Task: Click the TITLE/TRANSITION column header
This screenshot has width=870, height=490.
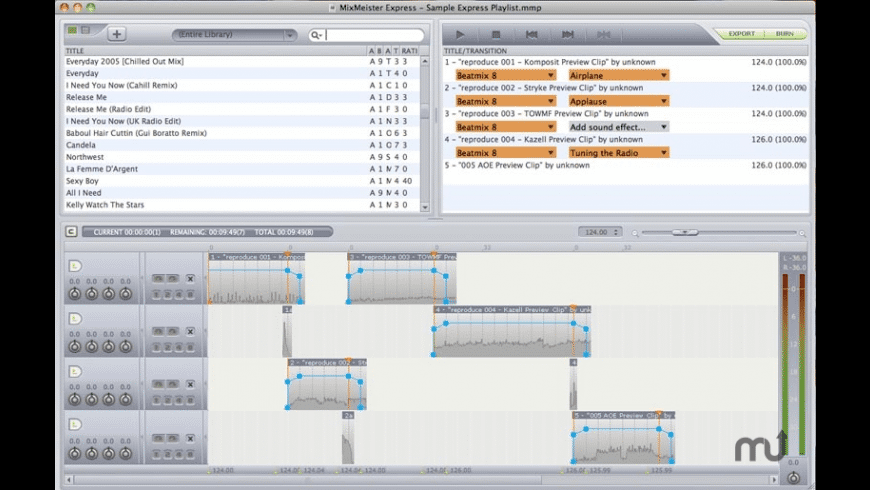Action: [x=625, y=50]
